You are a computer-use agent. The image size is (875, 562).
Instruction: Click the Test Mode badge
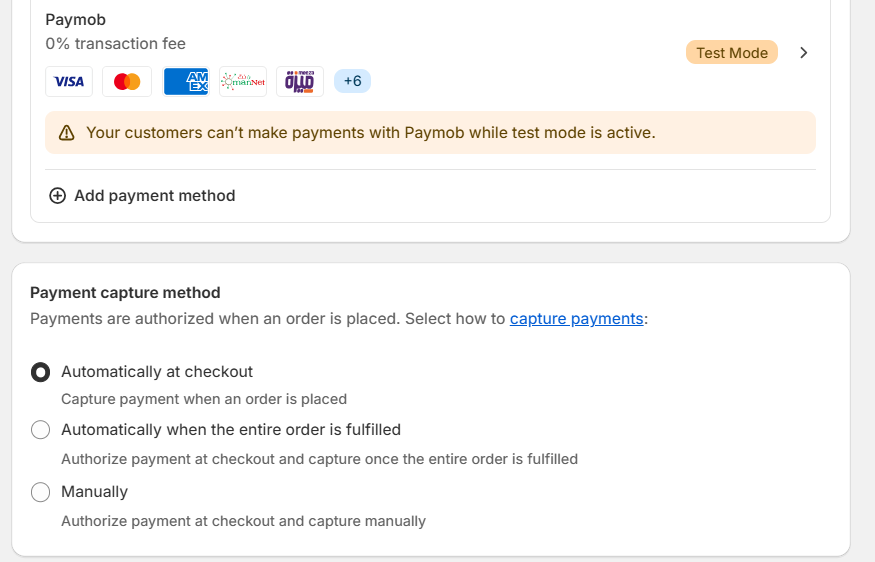coord(732,52)
